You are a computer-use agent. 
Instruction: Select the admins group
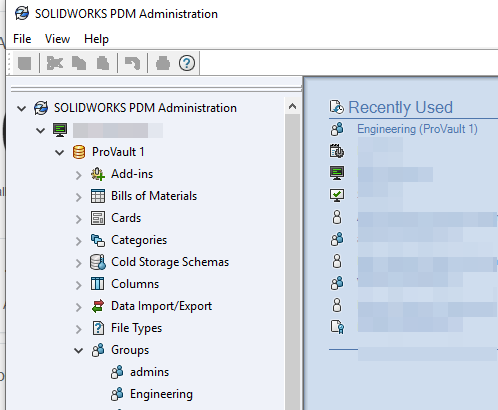149,372
